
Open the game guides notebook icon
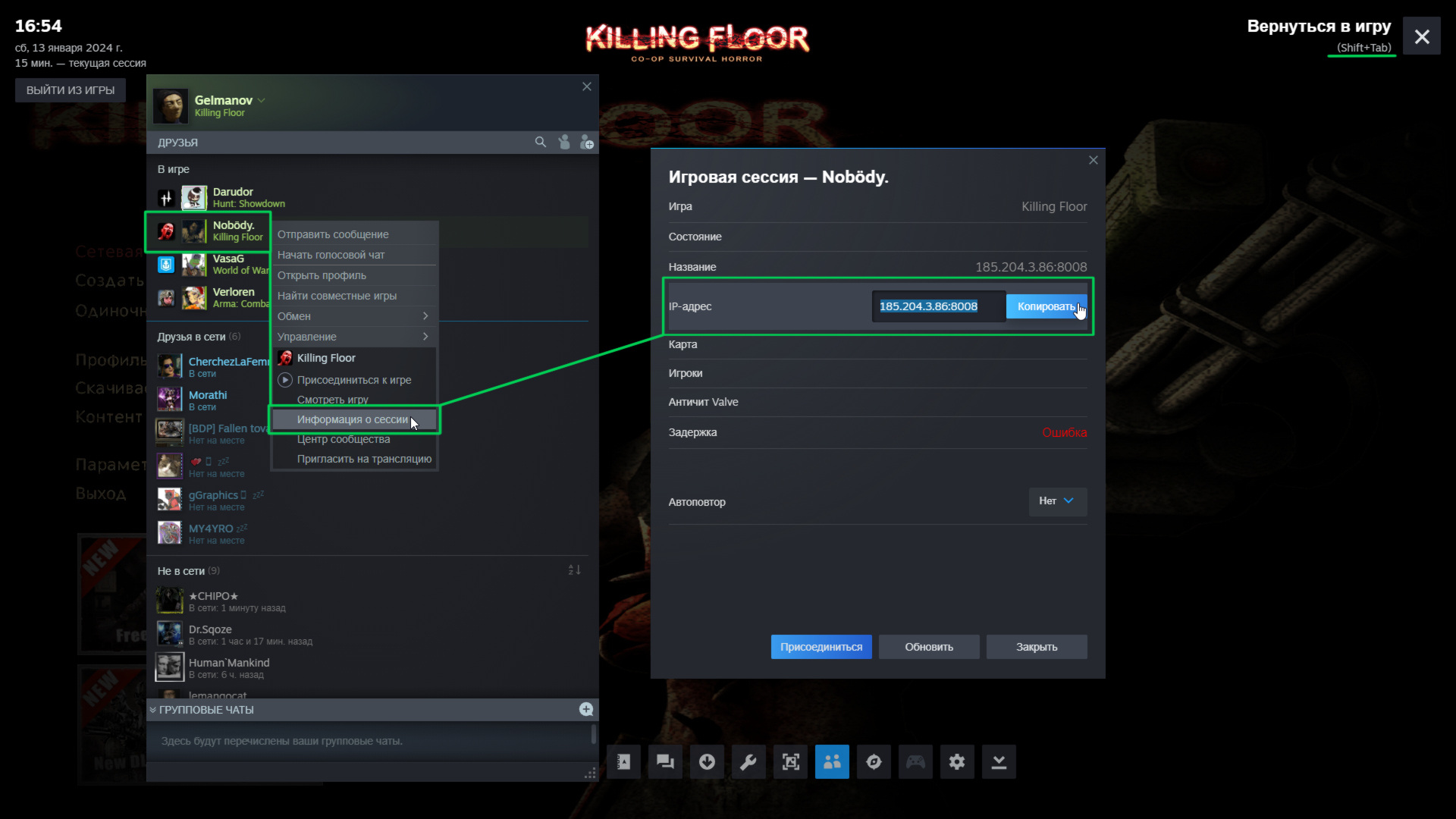(623, 761)
